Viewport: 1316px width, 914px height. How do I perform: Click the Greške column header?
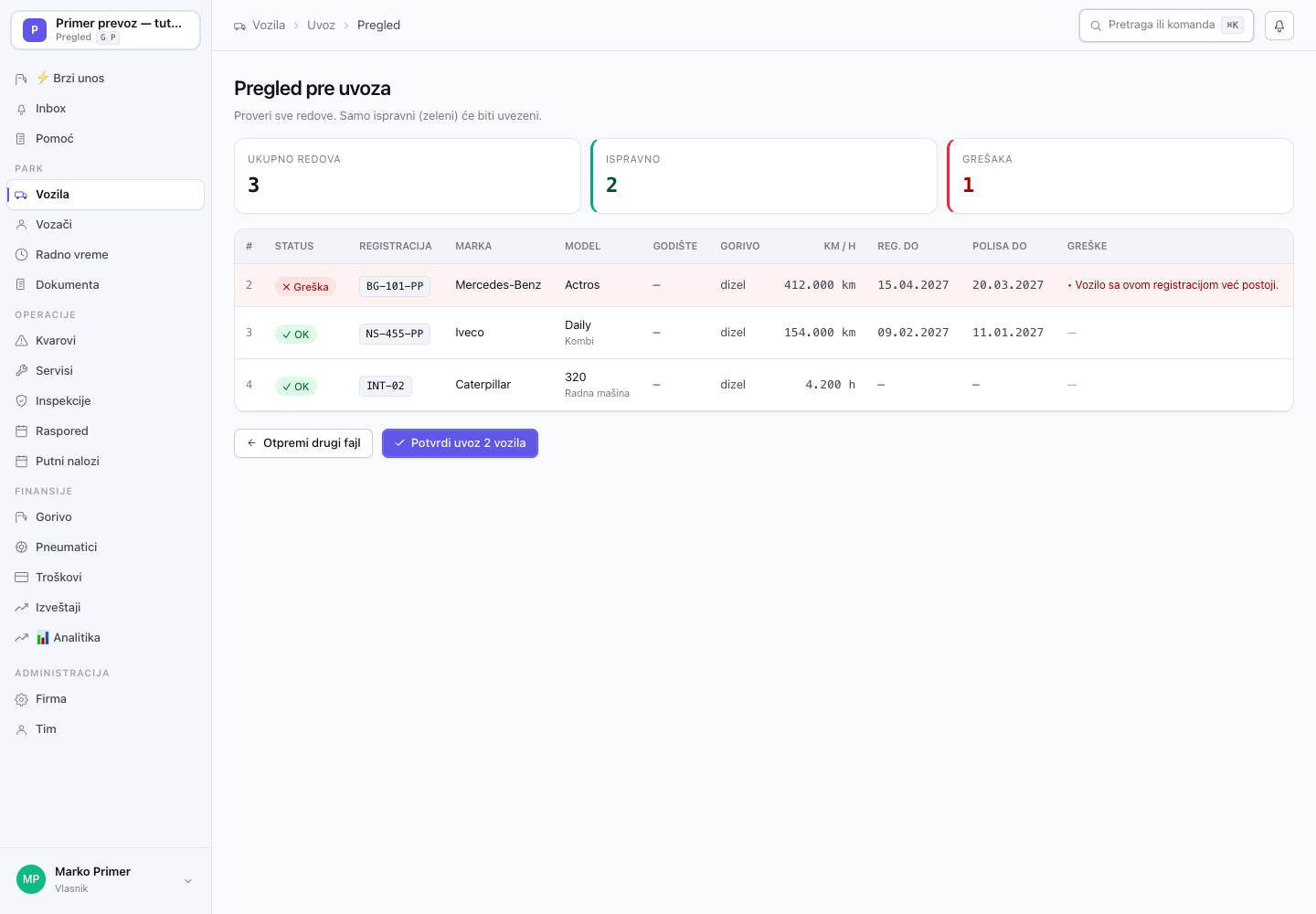point(1087,247)
